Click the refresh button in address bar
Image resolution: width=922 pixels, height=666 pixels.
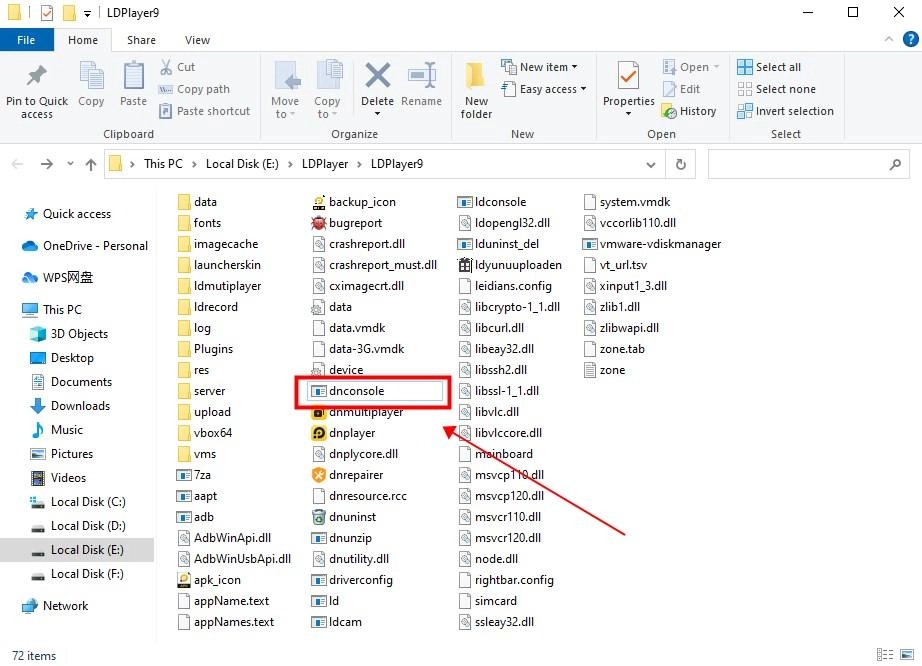point(680,165)
